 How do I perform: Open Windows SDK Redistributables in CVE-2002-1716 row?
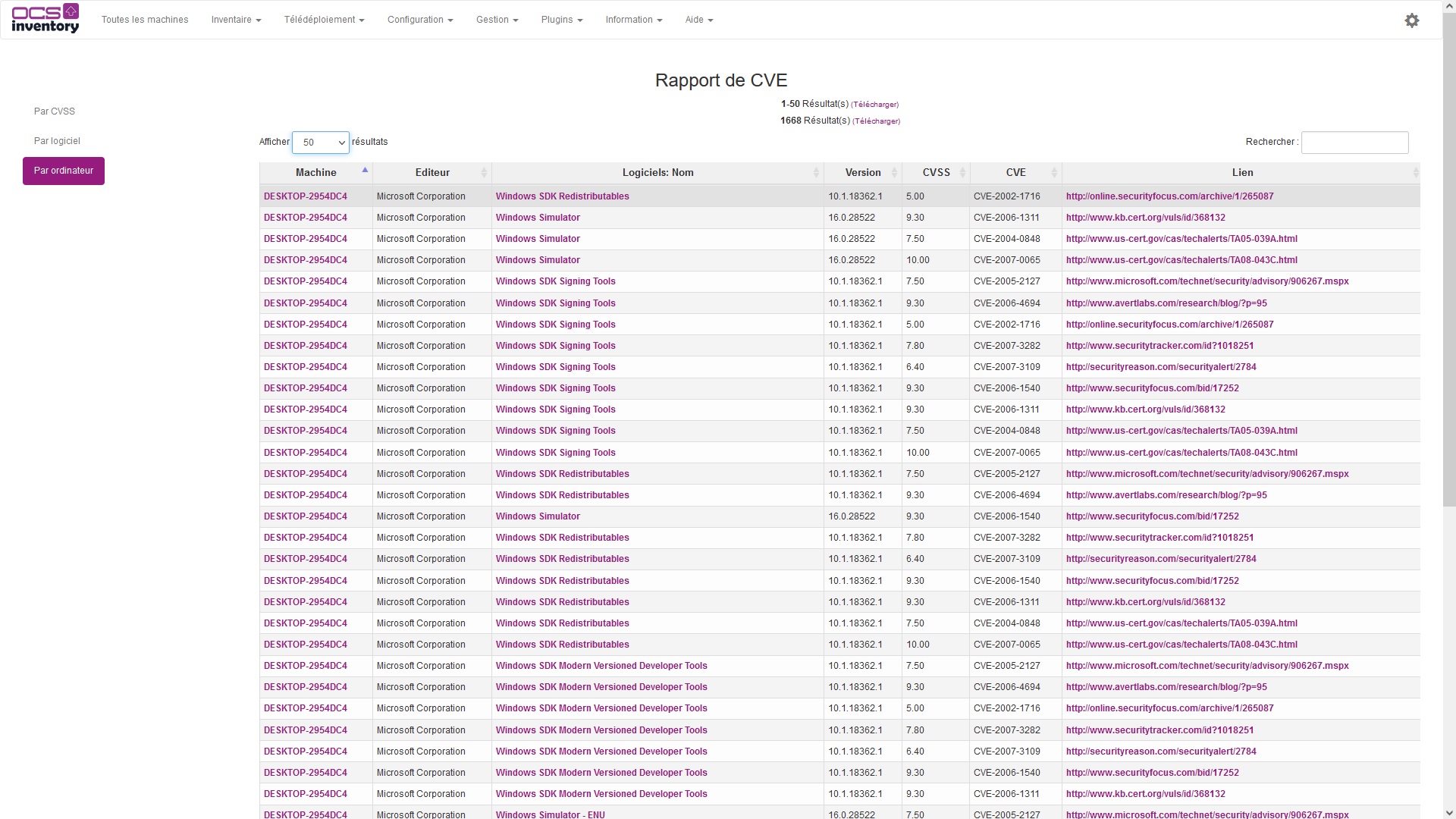[563, 196]
